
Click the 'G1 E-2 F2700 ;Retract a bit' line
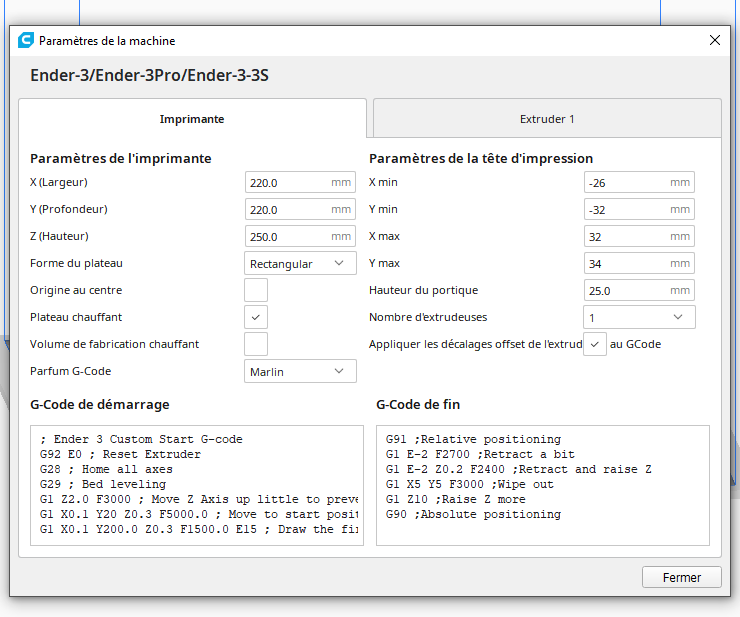click(480, 454)
